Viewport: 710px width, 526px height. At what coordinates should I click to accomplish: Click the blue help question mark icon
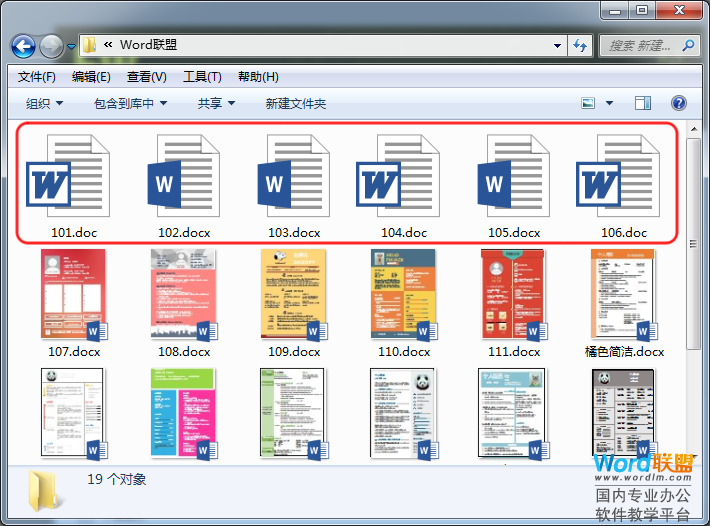coord(678,103)
